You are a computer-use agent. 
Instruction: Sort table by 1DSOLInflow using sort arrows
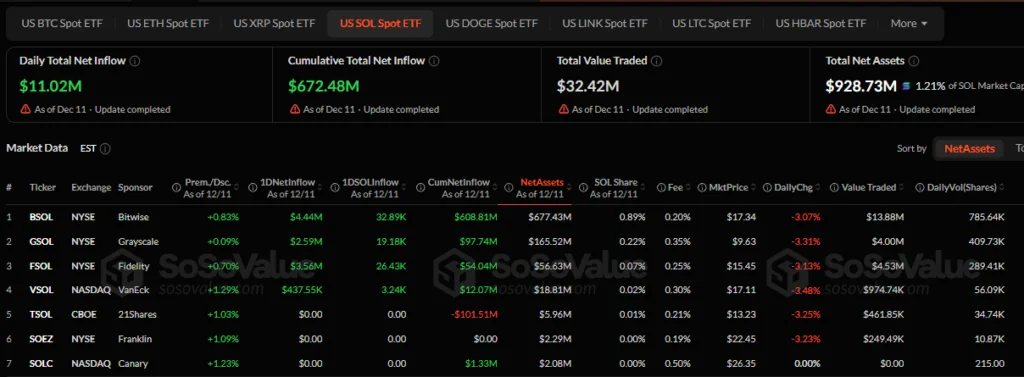(403, 188)
